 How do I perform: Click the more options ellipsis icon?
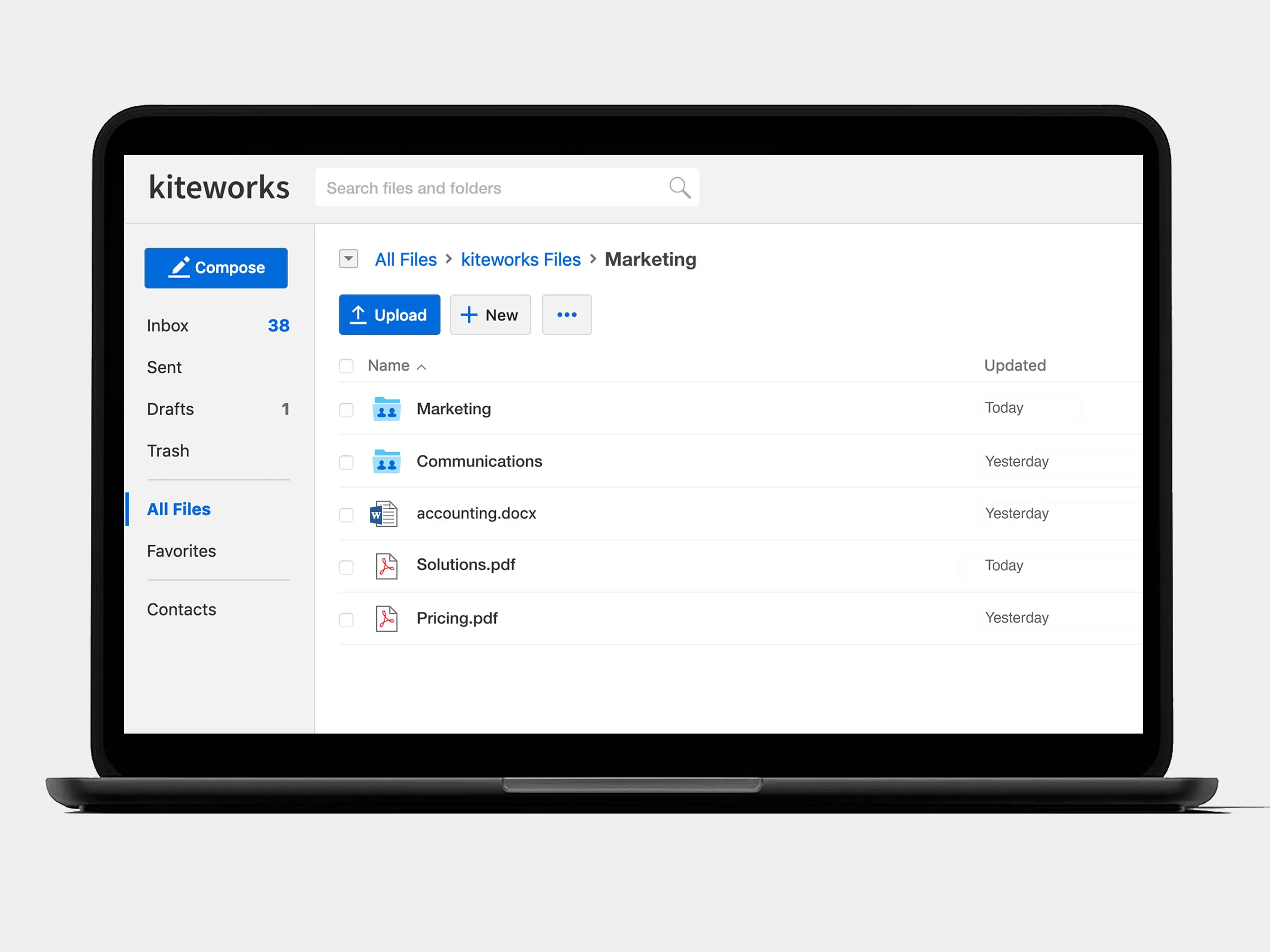pos(567,314)
